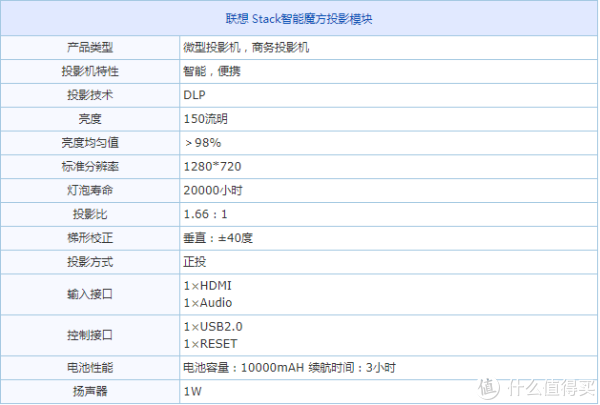Select the 投影技术 label cell
The width and height of the screenshot is (600, 405).
tap(90, 95)
